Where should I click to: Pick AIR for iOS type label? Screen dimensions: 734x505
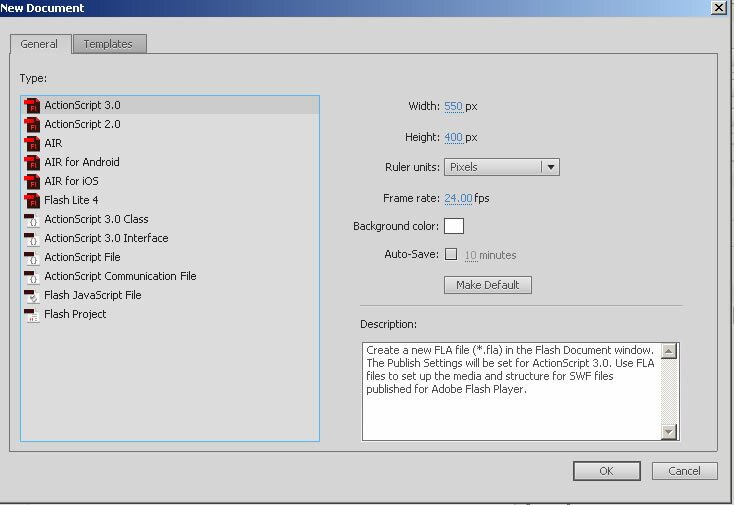click(72, 181)
